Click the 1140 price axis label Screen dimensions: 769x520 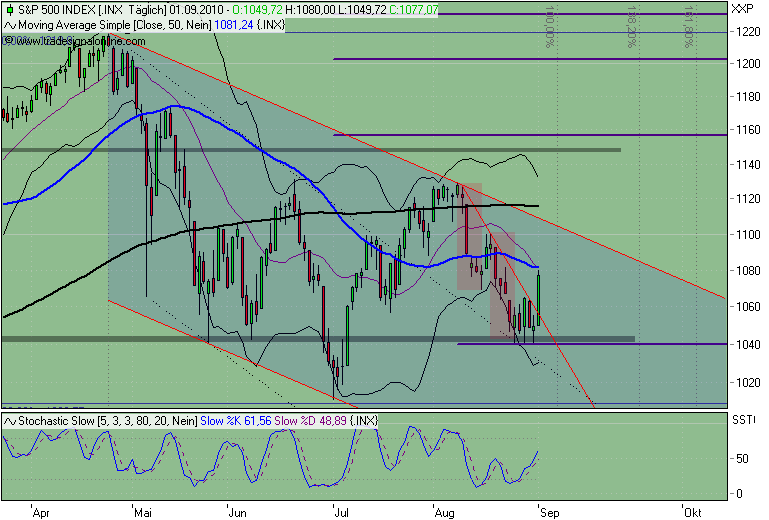click(748, 165)
